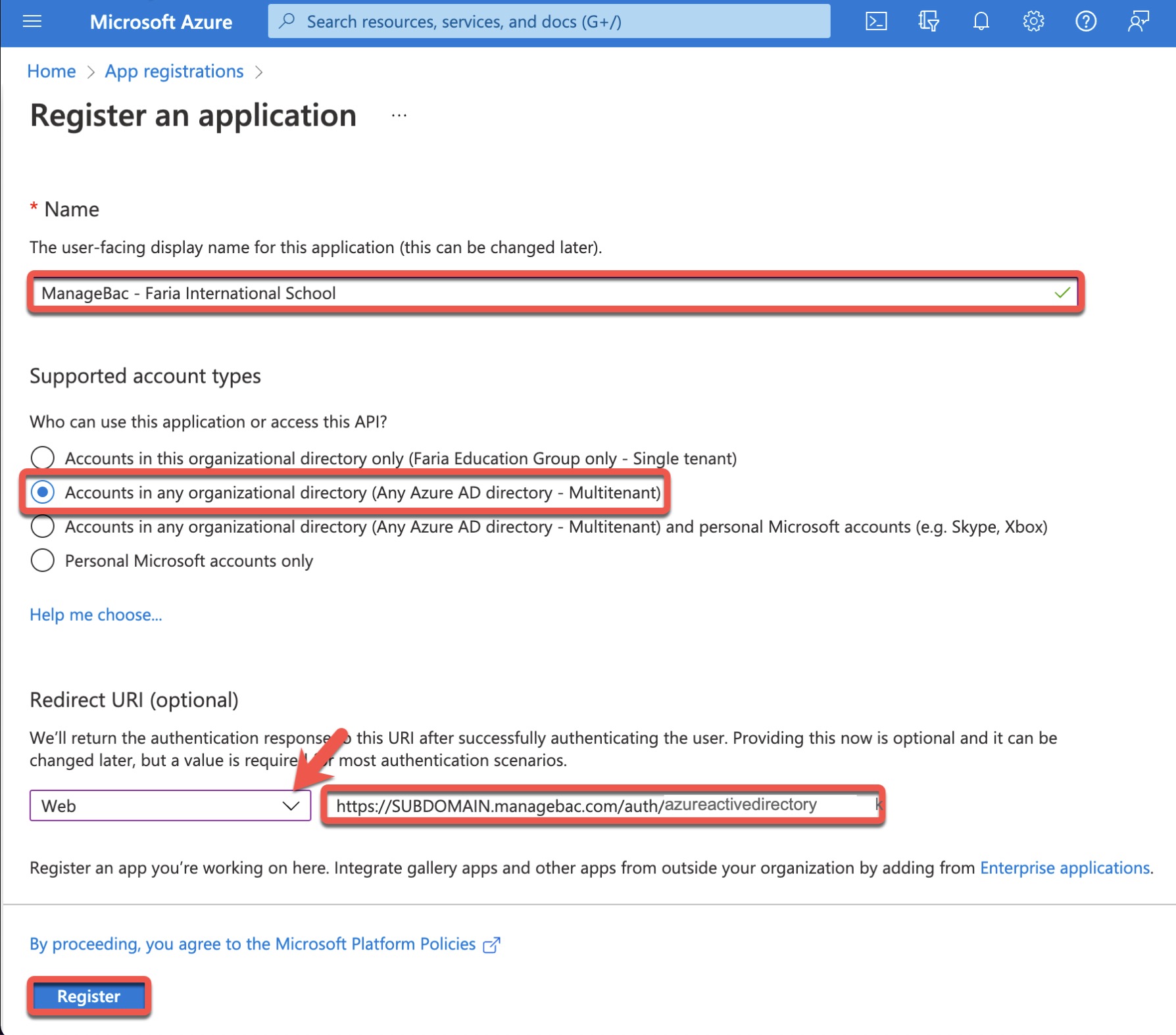Open Directories and subscriptions filter icon

[928, 22]
